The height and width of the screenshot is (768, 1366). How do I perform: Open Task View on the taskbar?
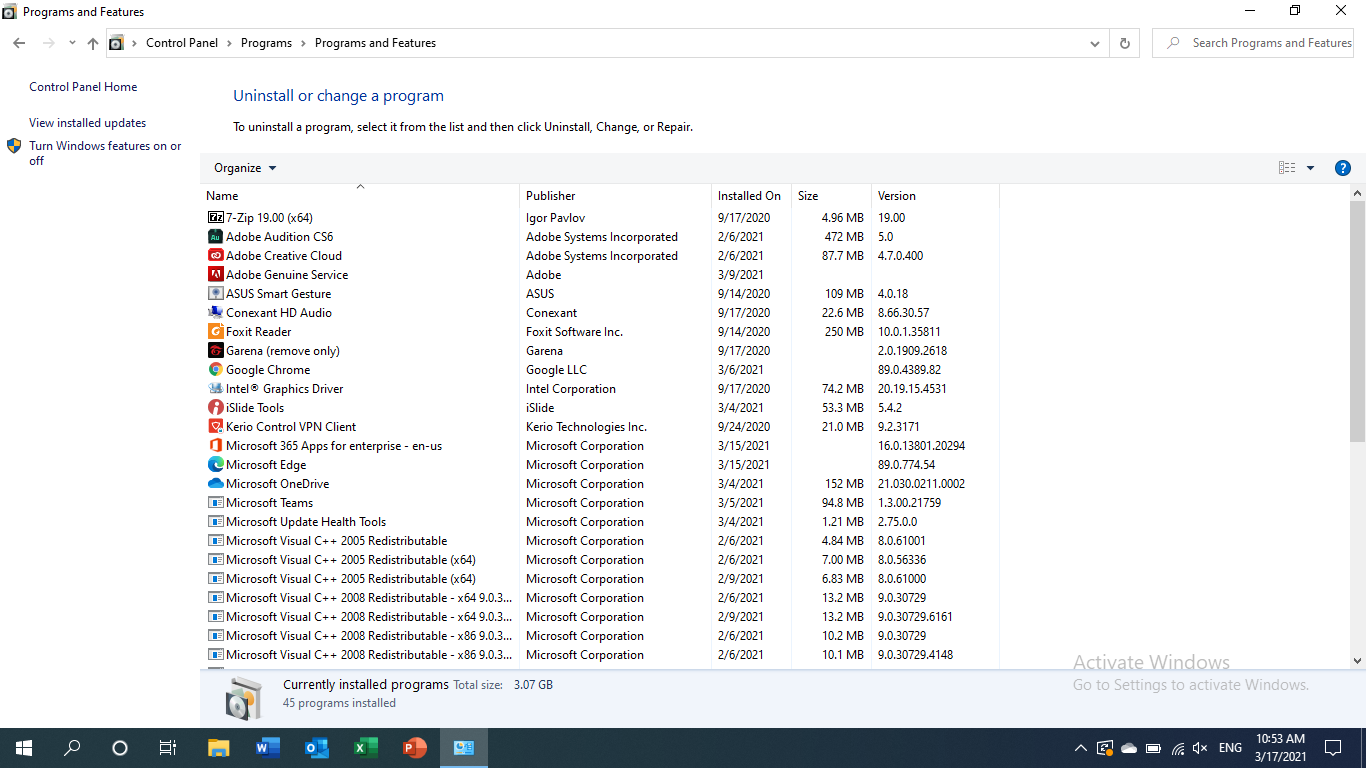(168, 747)
